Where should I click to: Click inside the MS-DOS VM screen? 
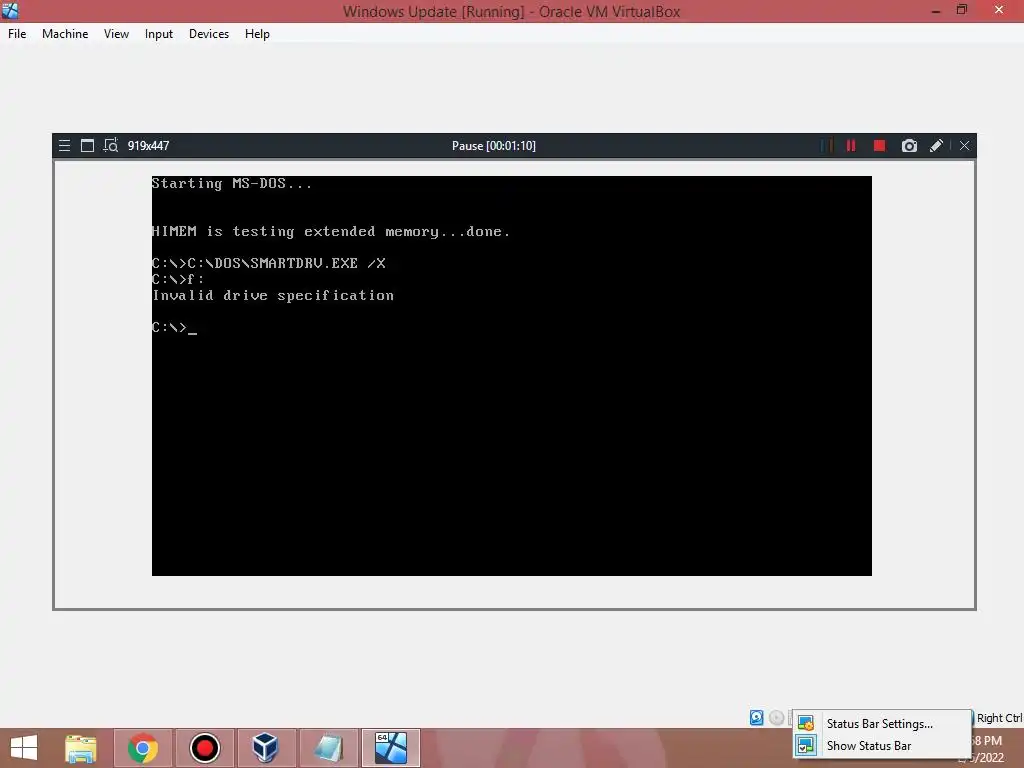[x=511, y=376]
